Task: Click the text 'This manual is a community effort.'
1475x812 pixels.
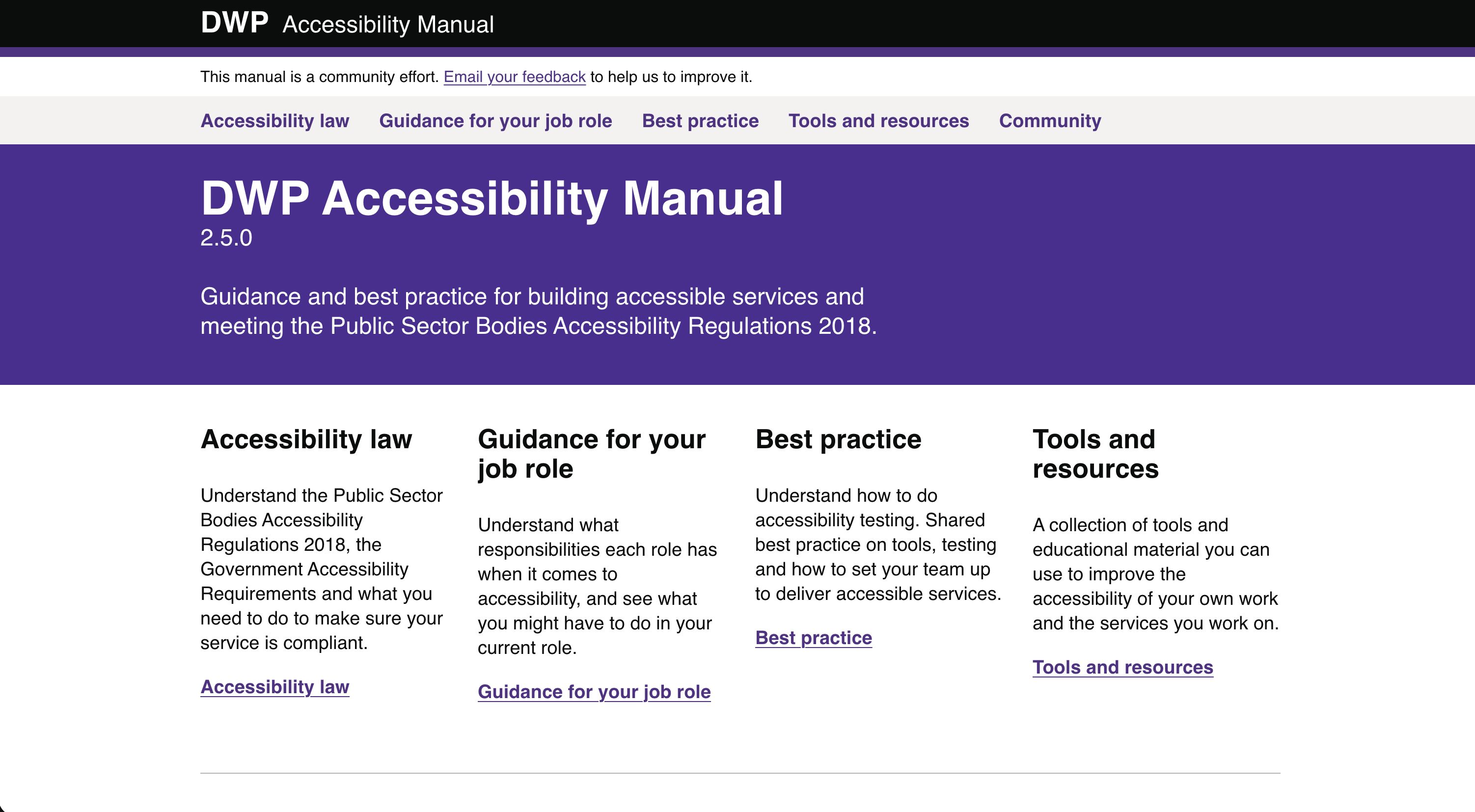Action: [x=320, y=77]
